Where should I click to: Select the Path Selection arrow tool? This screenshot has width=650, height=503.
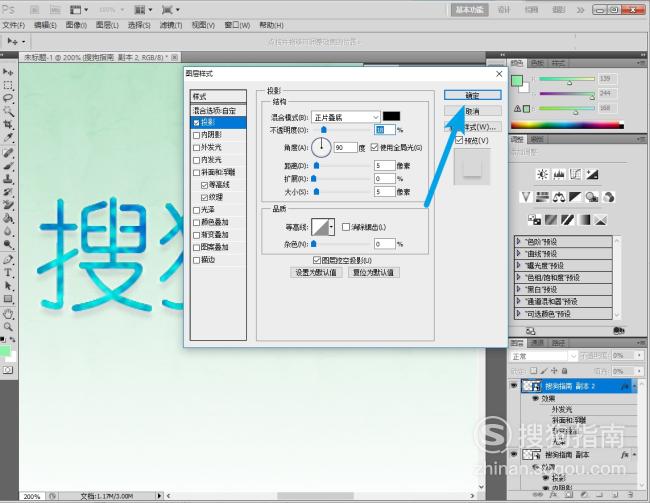coord(8,286)
